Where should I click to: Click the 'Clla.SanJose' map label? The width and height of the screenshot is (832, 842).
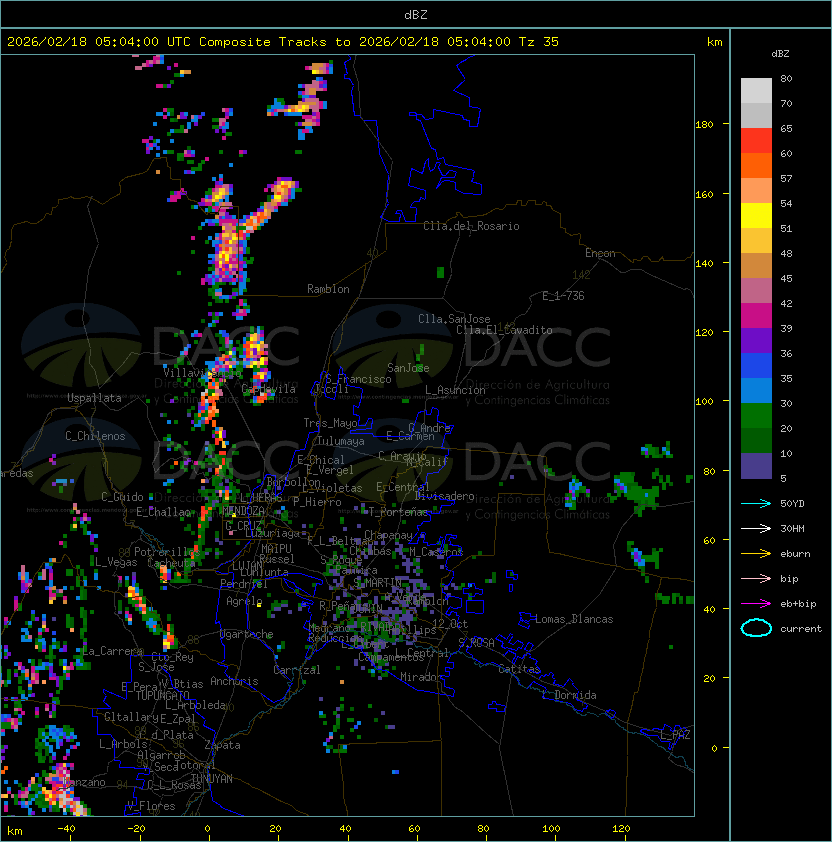454,319
